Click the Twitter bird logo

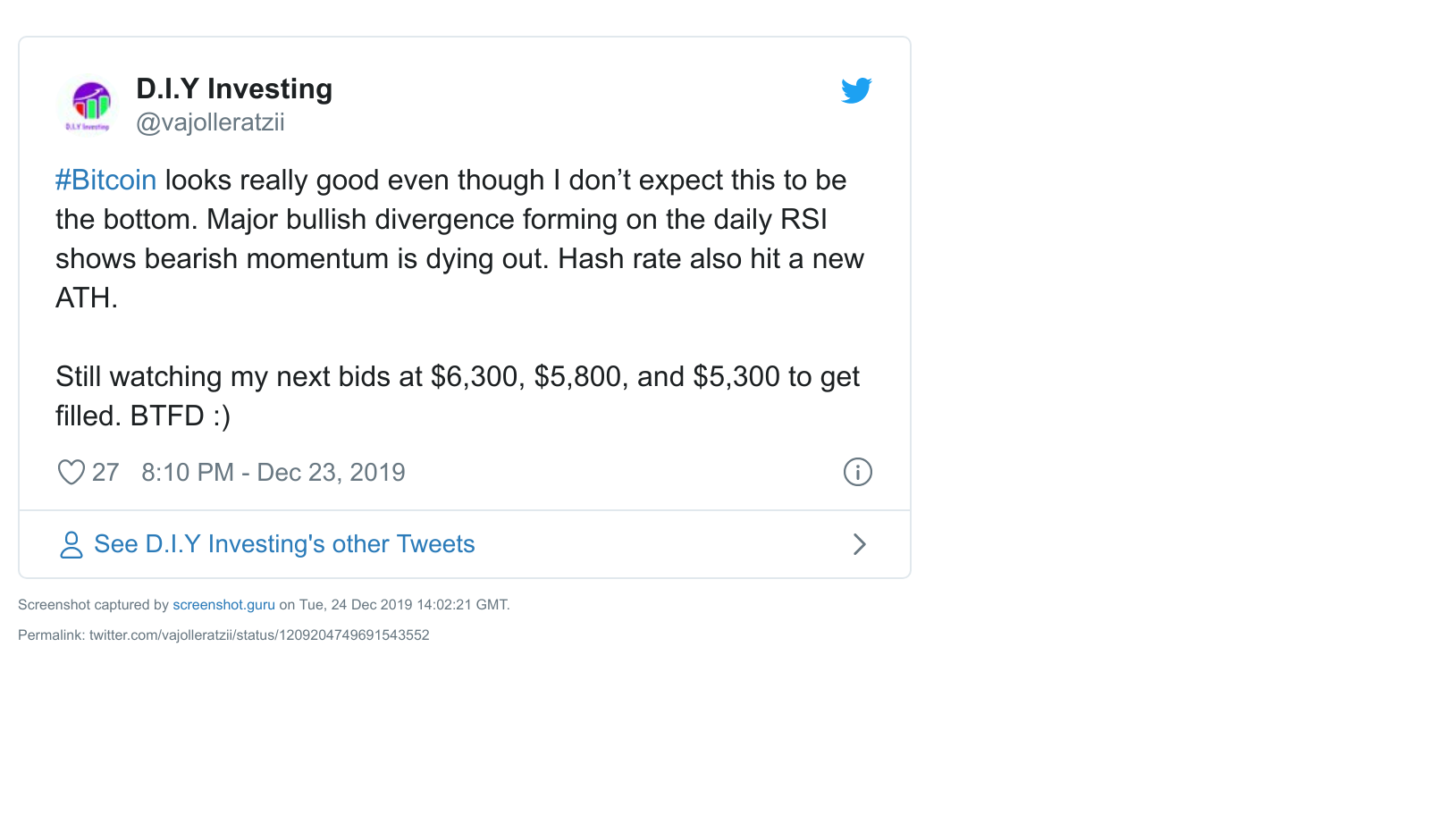click(856, 90)
